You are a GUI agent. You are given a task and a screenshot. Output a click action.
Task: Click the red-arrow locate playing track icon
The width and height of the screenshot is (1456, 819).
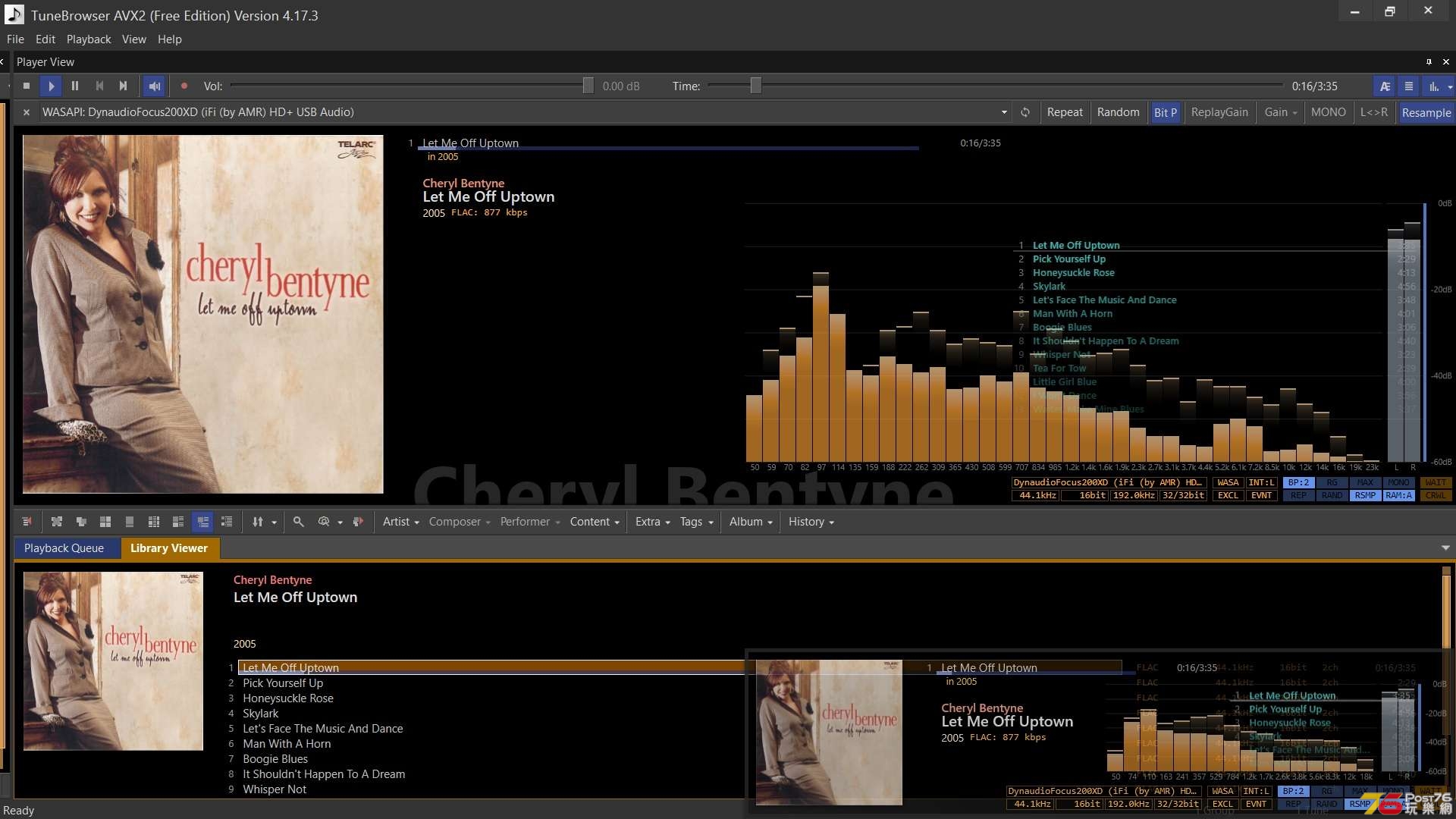point(358,522)
